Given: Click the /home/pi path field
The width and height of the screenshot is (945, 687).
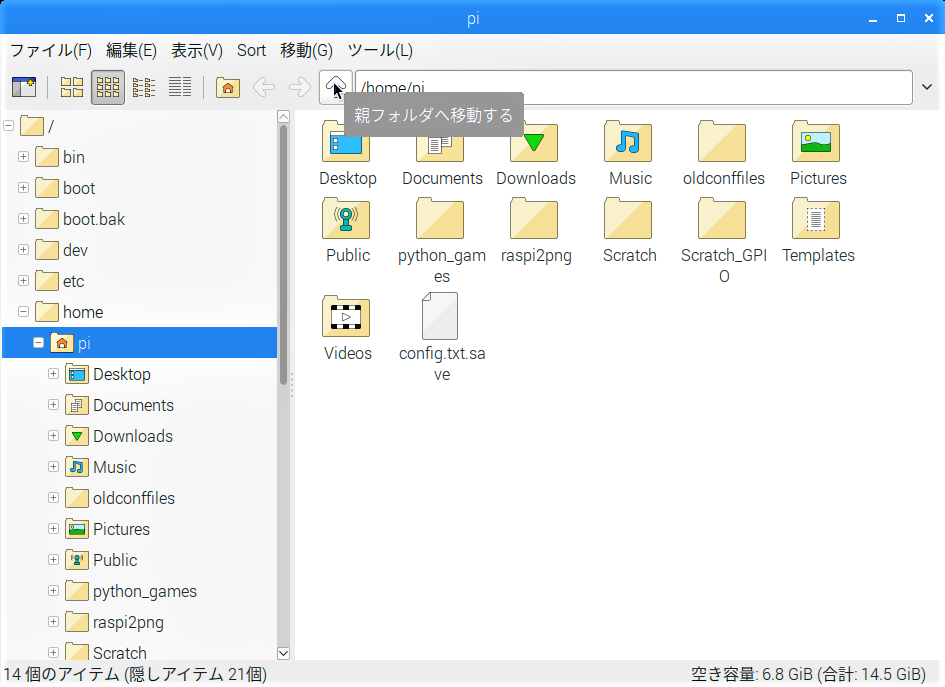Looking at the screenshot, I should pos(633,87).
